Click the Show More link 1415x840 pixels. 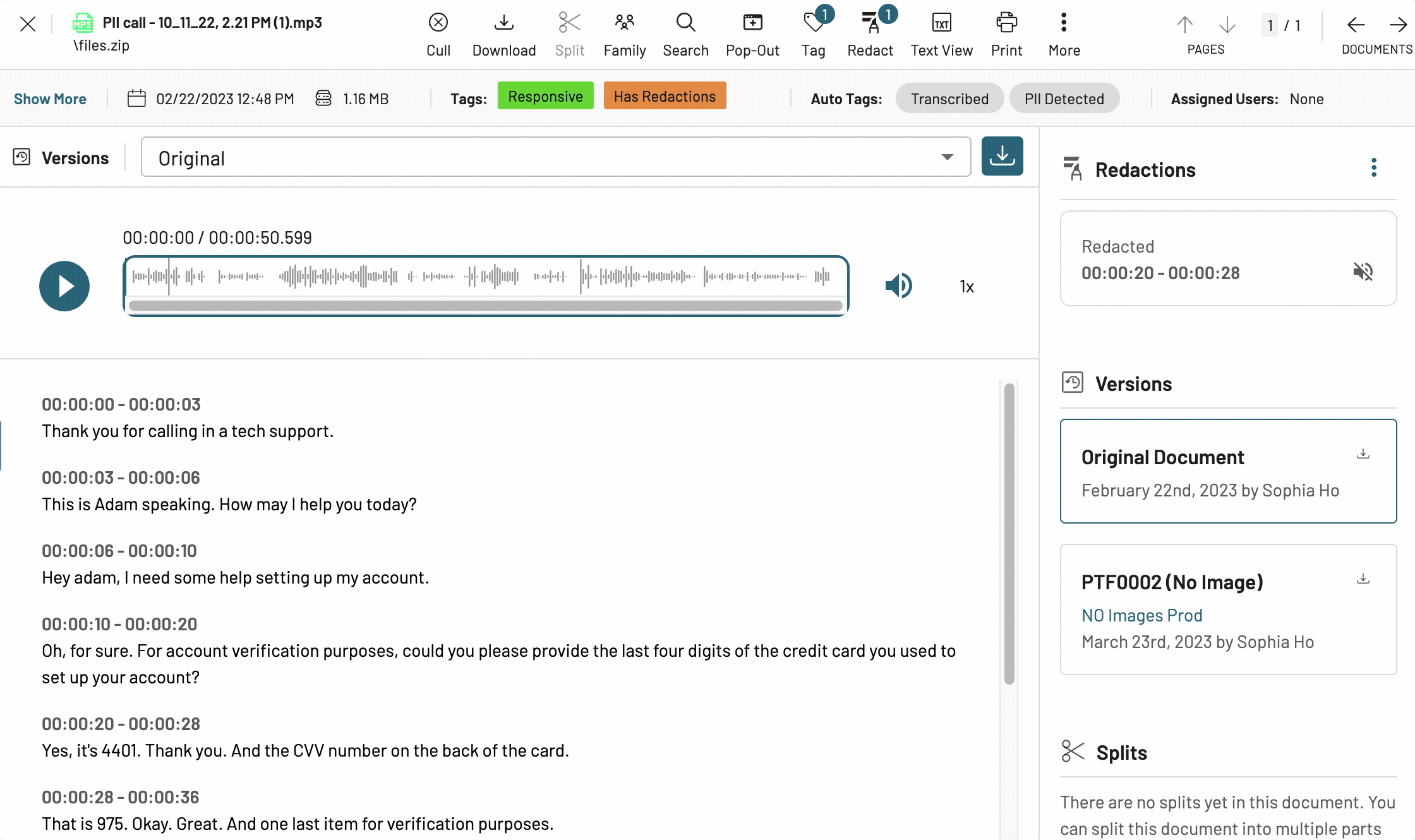(50, 99)
